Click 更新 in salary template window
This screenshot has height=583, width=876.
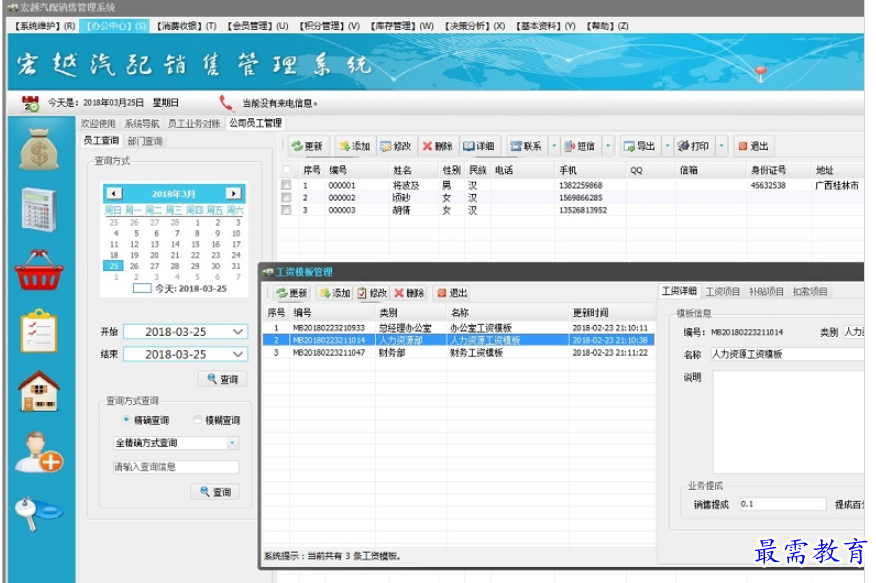[x=291, y=293]
